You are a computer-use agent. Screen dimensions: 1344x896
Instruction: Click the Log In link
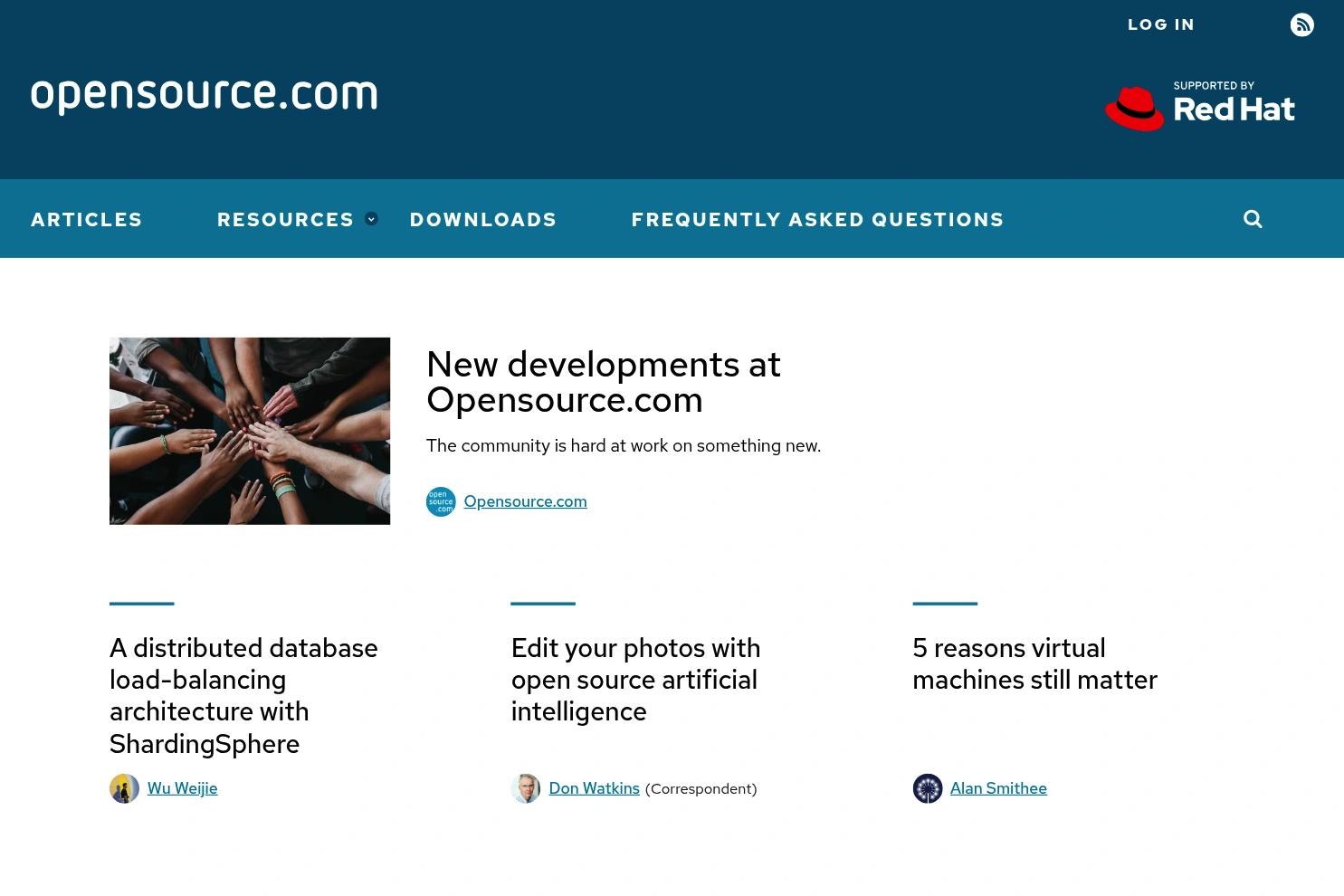tap(1161, 24)
